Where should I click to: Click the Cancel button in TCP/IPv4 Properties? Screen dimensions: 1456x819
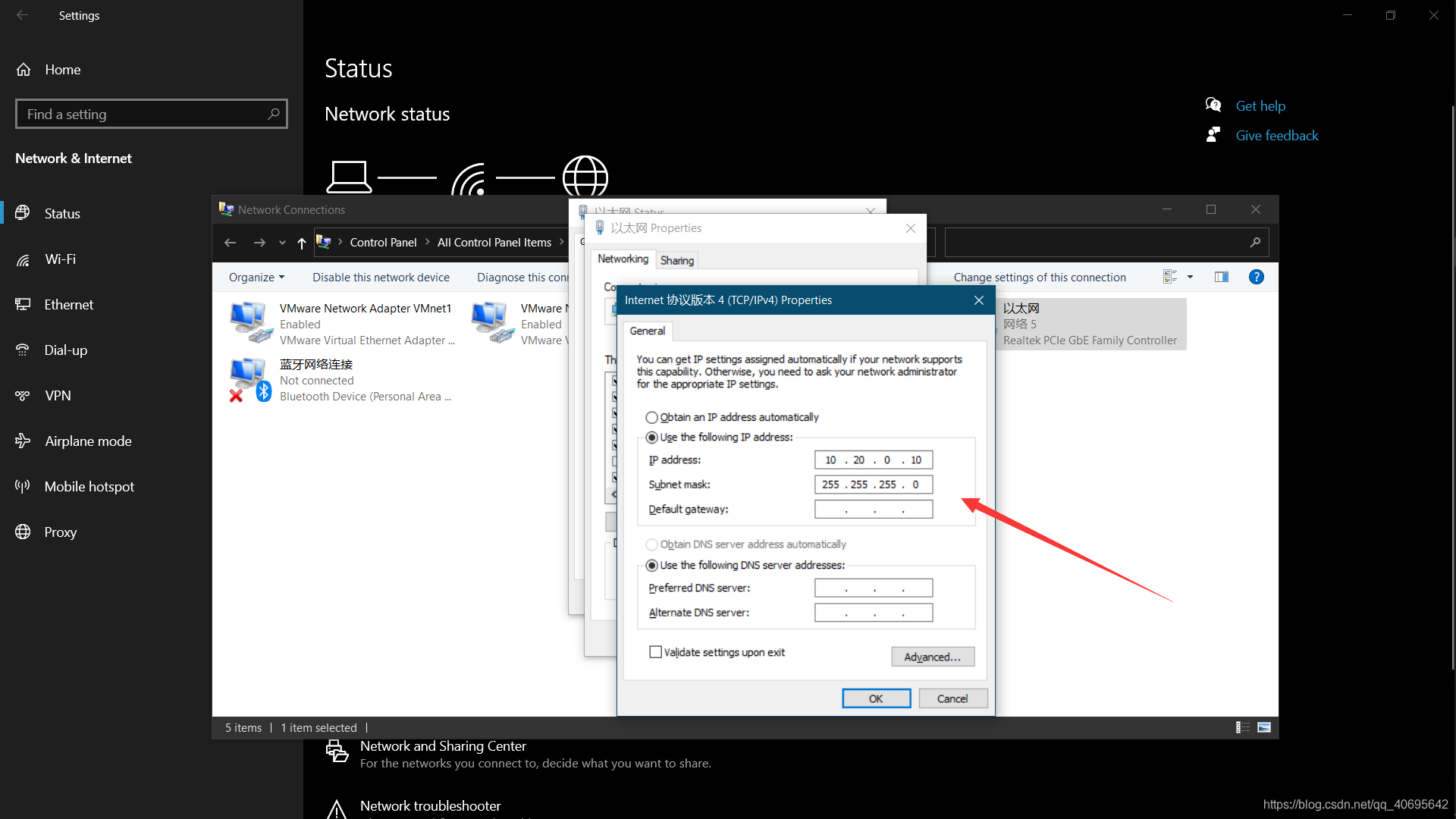(951, 698)
